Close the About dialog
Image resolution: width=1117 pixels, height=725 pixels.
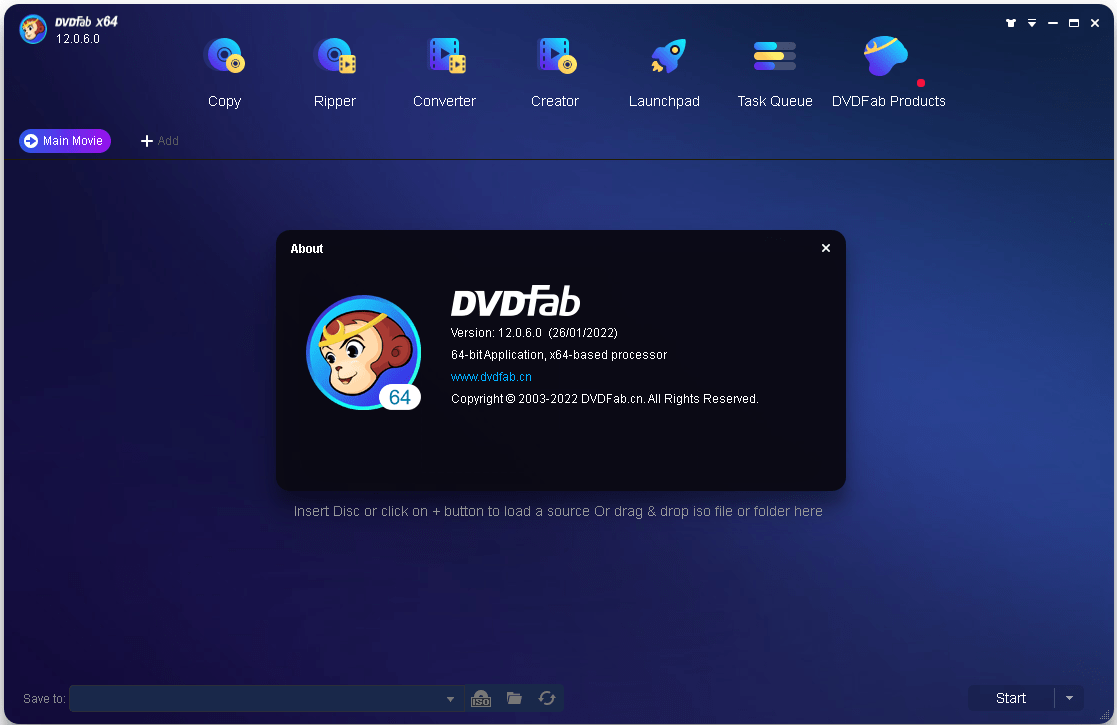tap(826, 248)
